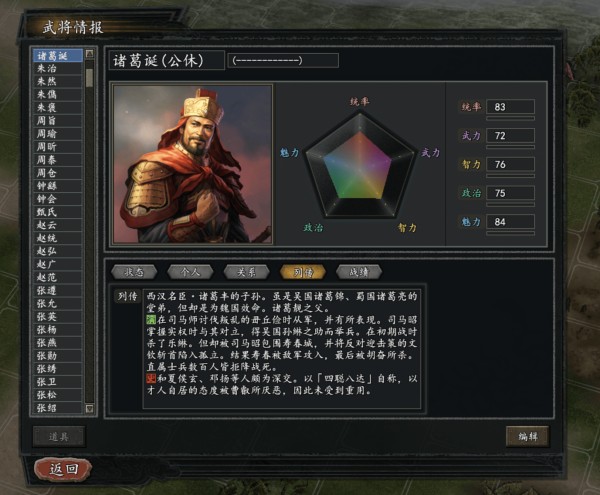
Task: Click the red 史 marker in the biography
Action: [151, 379]
